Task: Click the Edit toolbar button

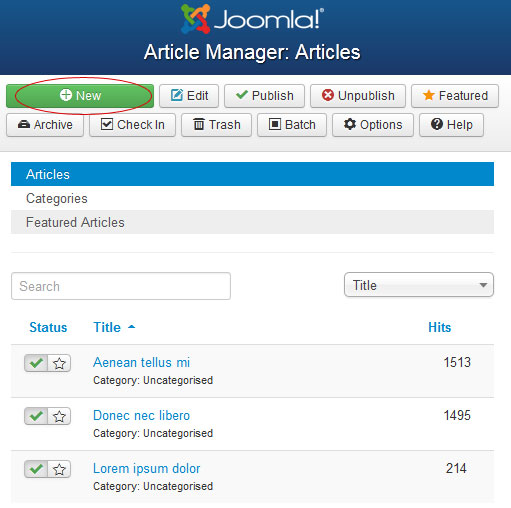Action: (x=189, y=96)
